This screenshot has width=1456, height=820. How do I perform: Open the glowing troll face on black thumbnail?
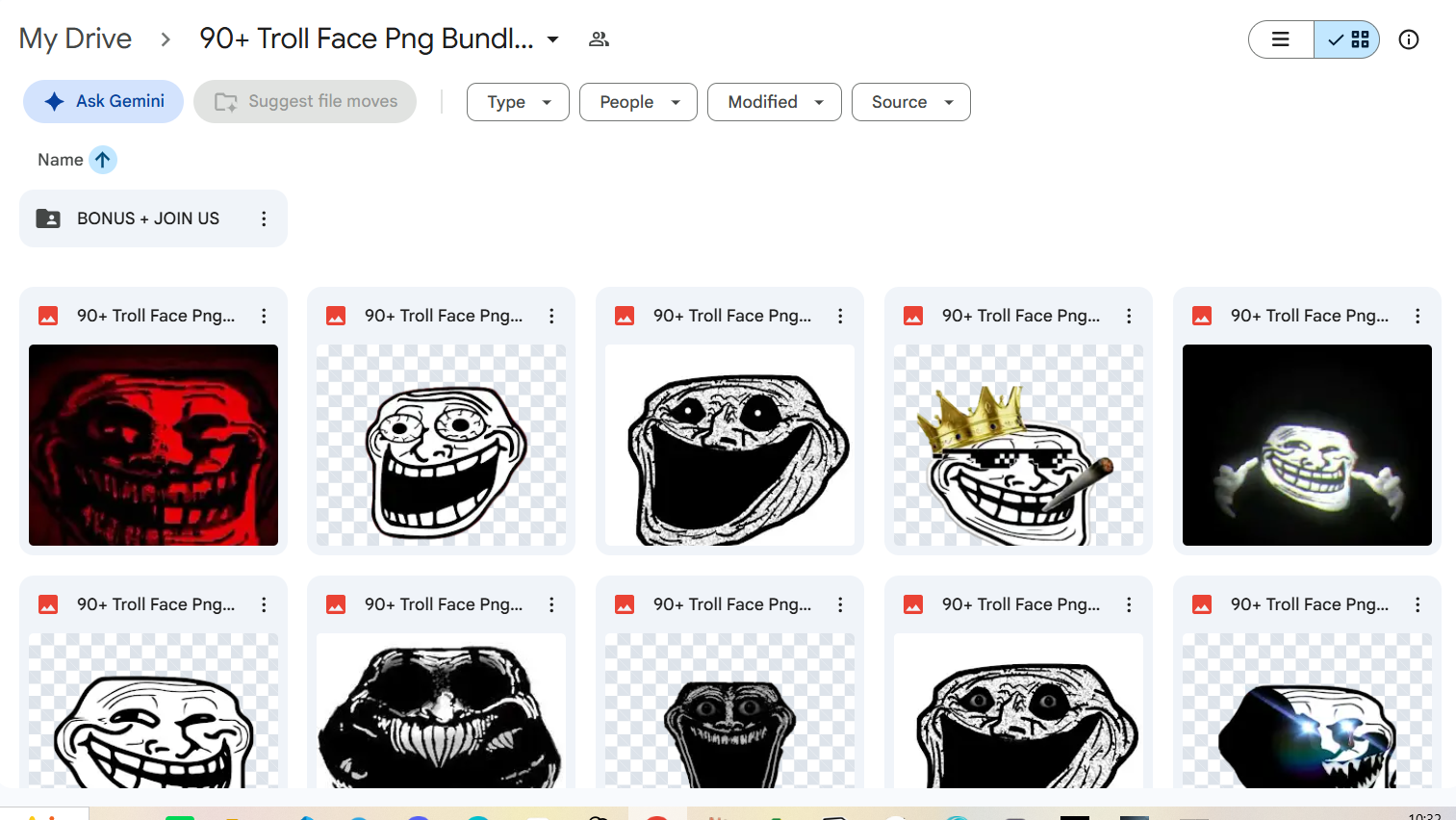(x=1307, y=445)
